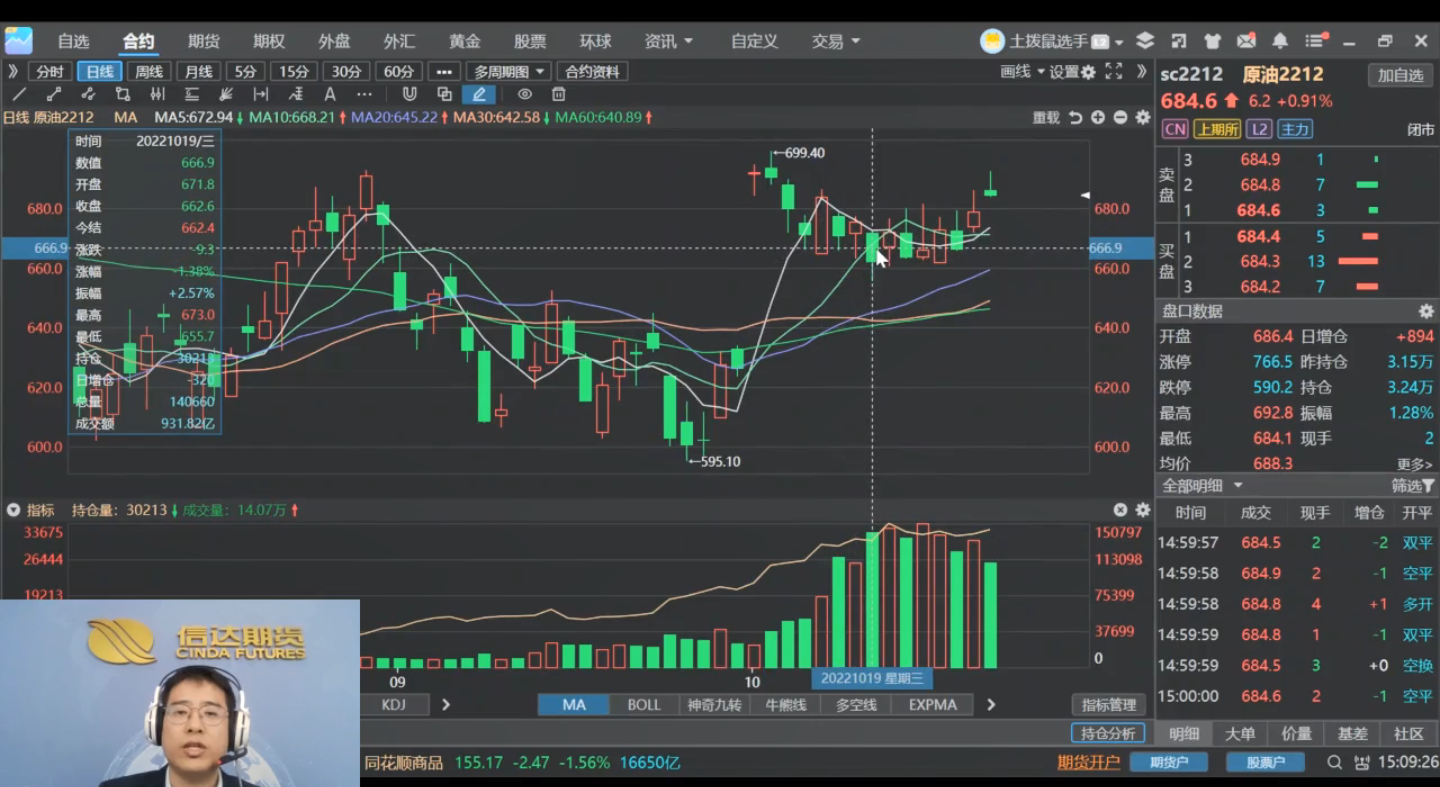Select the text annotation tool
The image size is (1440, 787).
point(330,94)
